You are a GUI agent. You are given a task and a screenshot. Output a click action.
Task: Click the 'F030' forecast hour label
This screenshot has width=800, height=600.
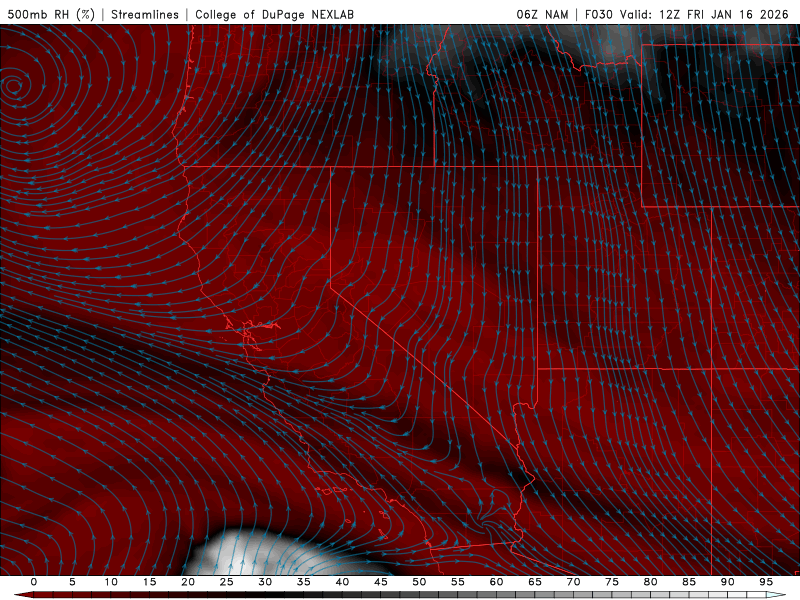pos(598,14)
